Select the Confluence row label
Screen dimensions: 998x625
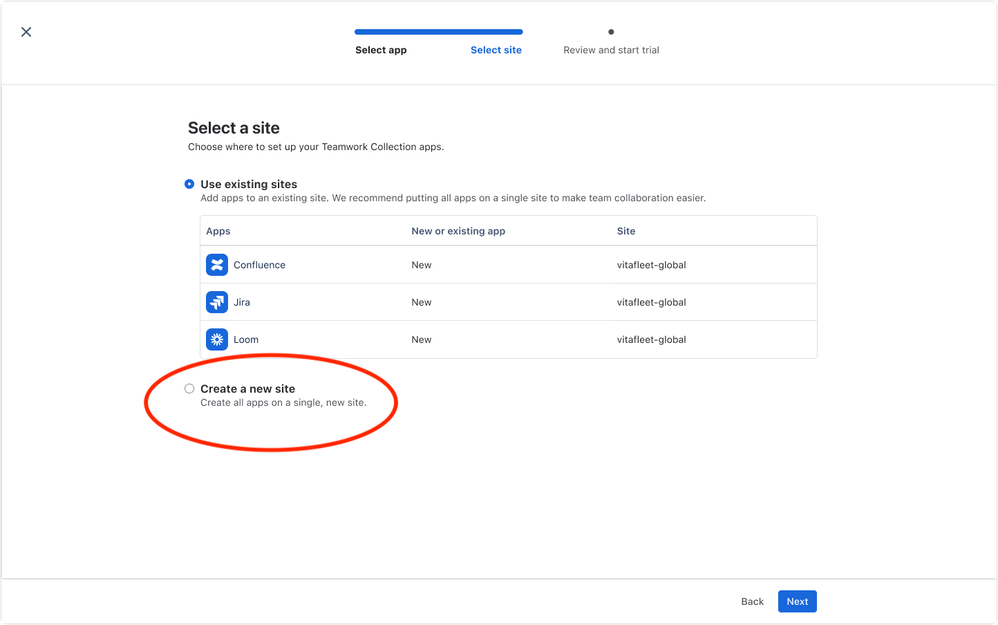[259, 265]
